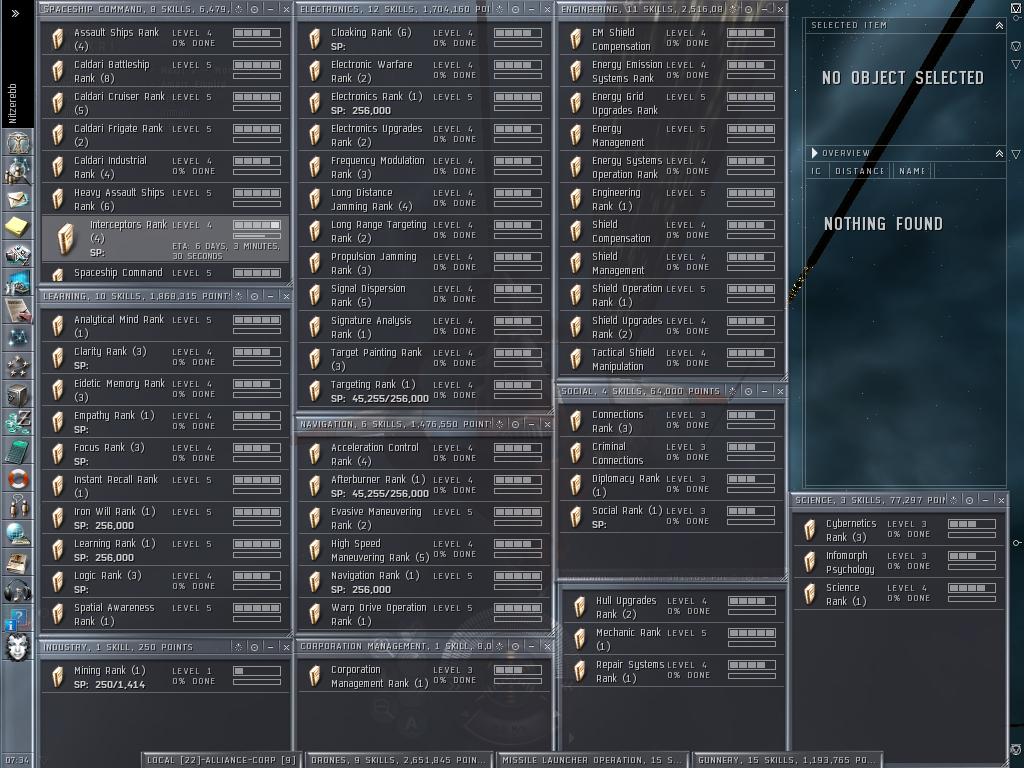
Task: Click the character portrait face icon
Action: pyautogui.click(x=18, y=647)
